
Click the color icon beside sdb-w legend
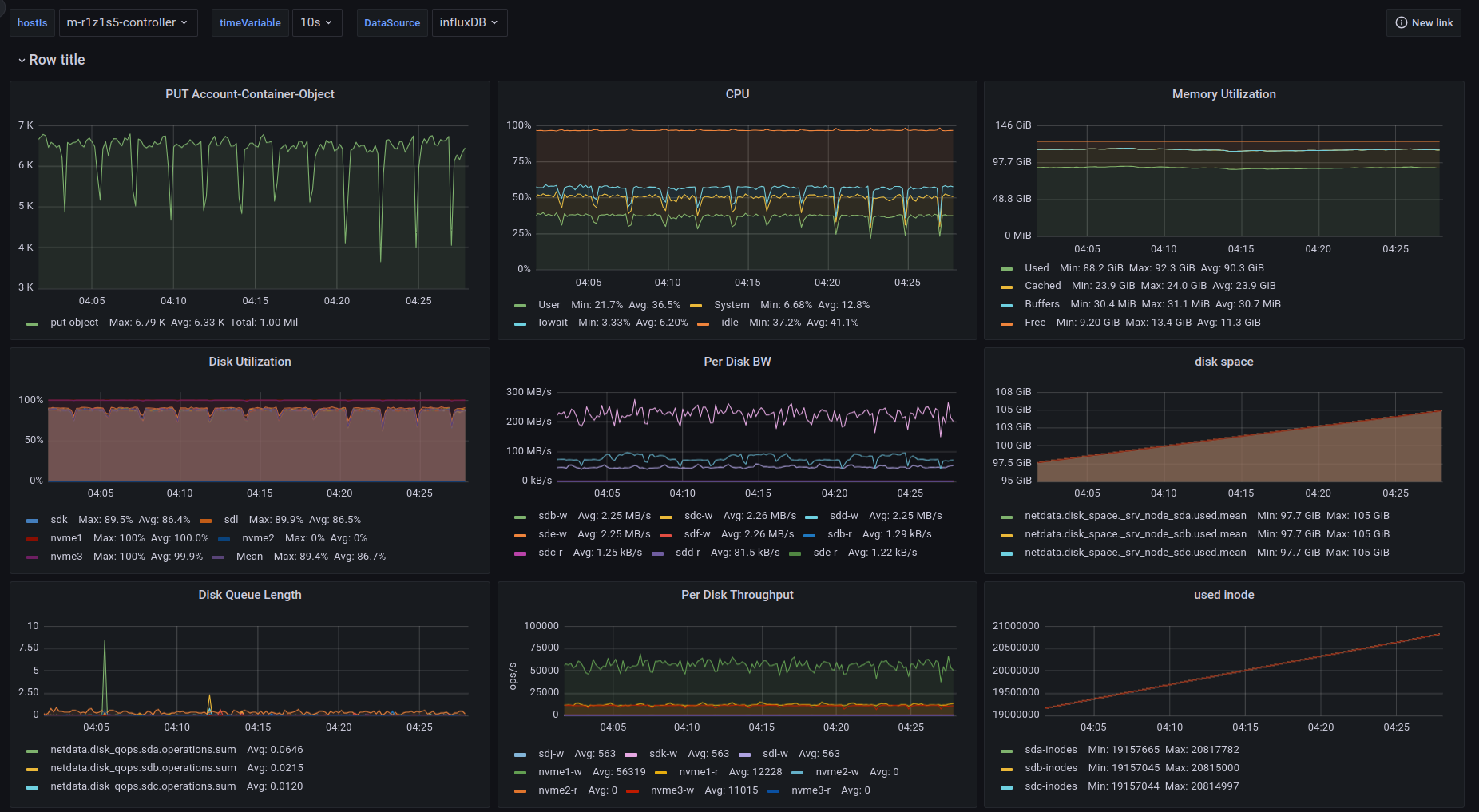[x=520, y=517]
